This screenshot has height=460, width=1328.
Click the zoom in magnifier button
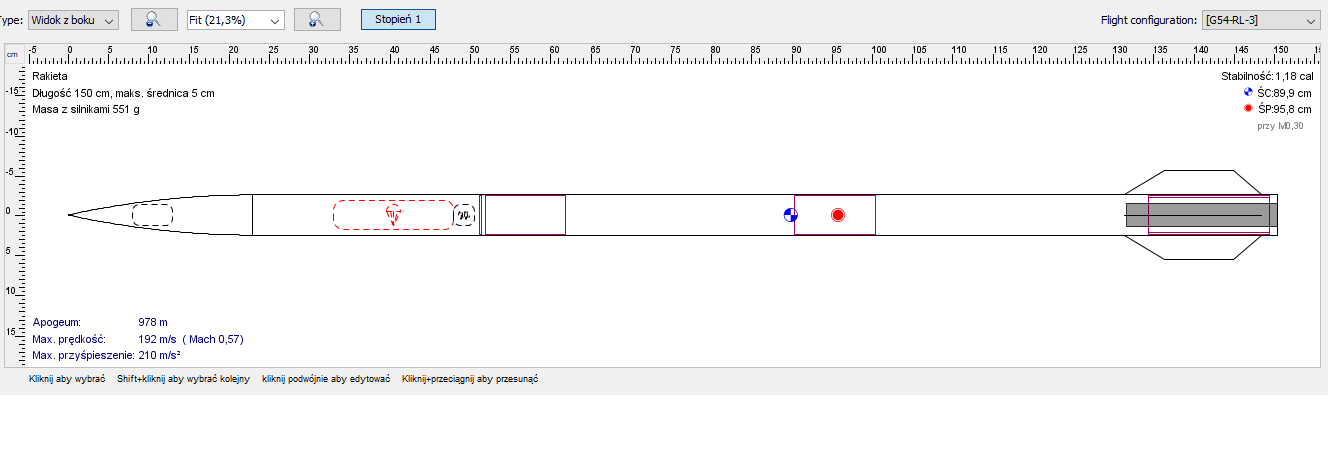(x=317, y=19)
